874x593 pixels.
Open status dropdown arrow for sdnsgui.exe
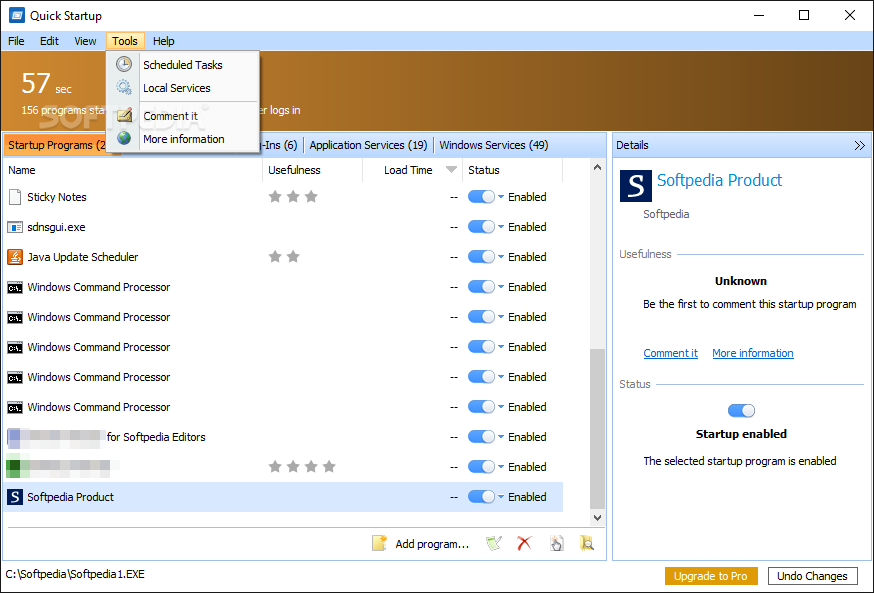click(x=501, y=227)
